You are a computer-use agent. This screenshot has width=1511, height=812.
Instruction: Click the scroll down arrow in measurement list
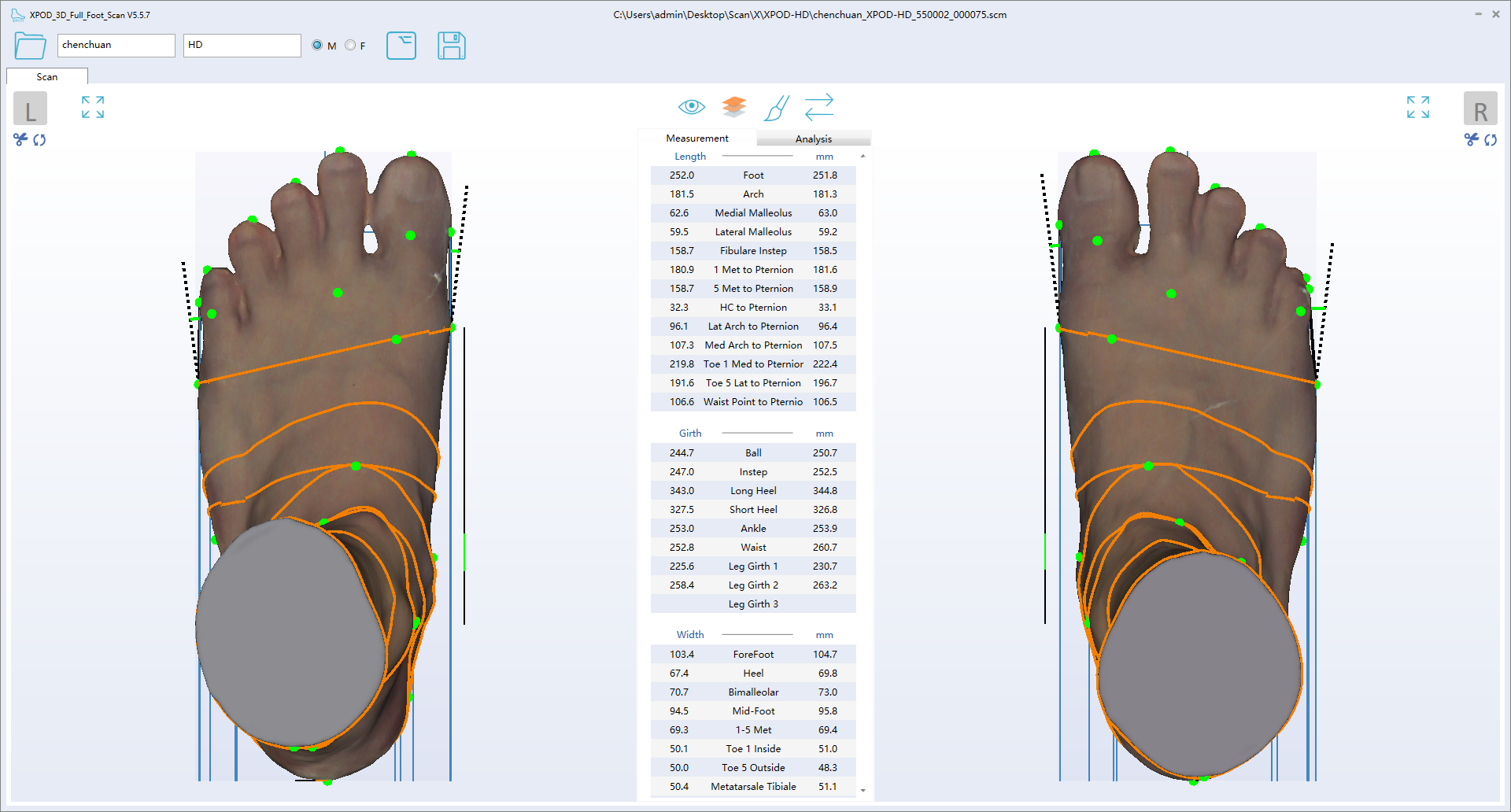(863, 790)
